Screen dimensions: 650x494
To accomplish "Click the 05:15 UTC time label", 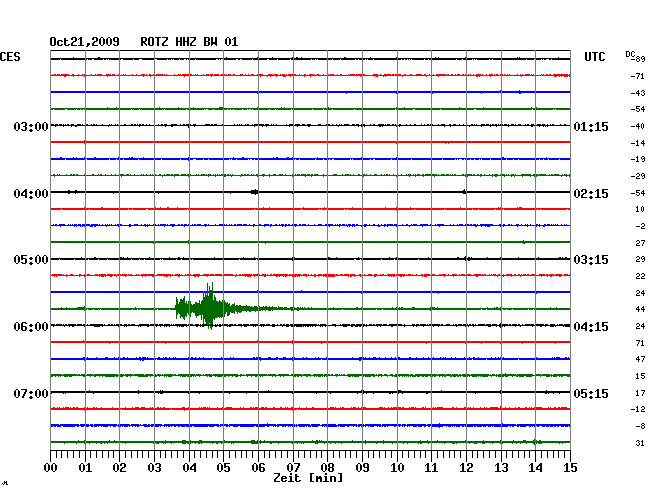I will tap(591, 393).
